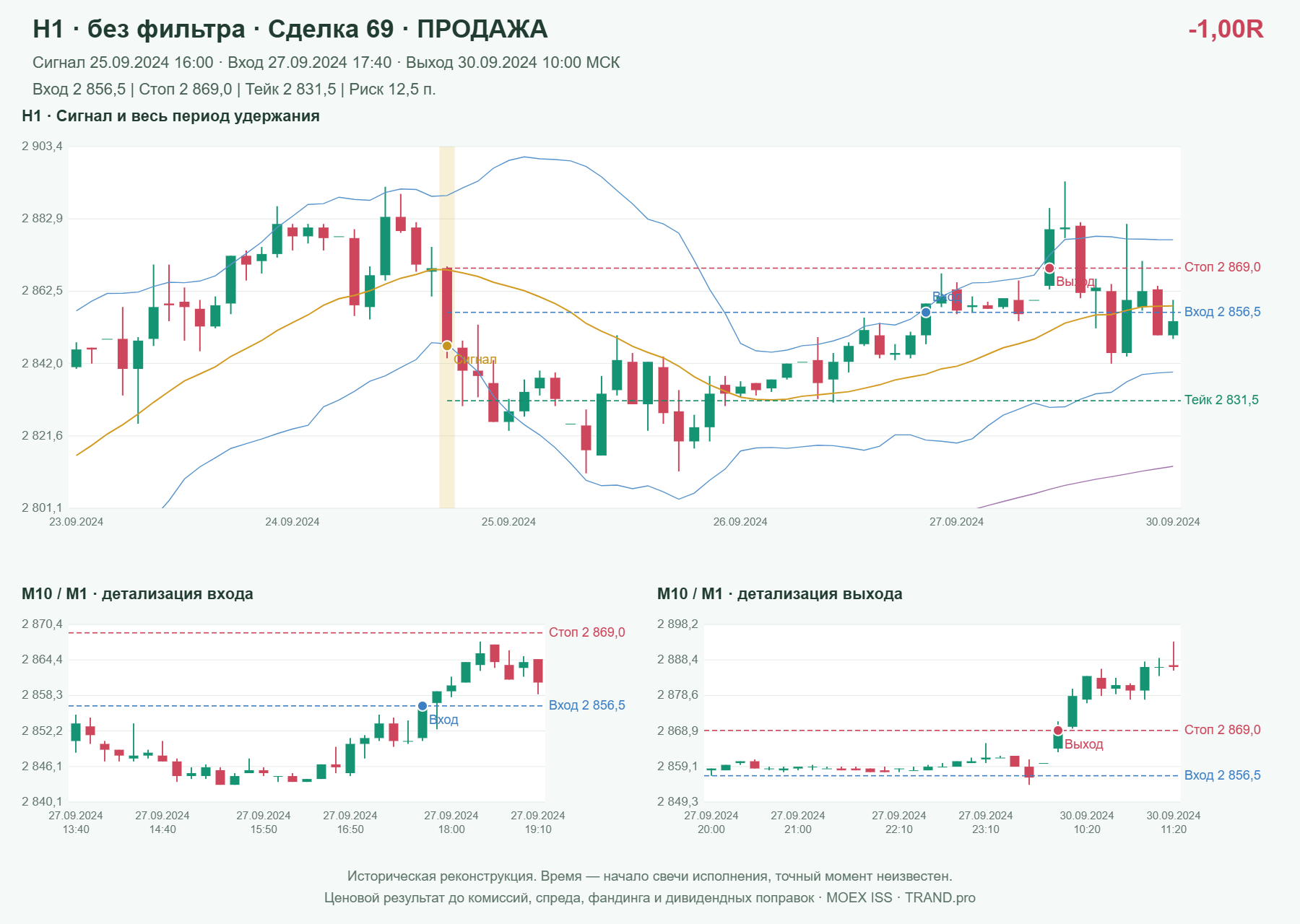Click the 2 801,1 price axis label
The width and height of the screenshot is (1300, 924).
[x=42, y=508]
